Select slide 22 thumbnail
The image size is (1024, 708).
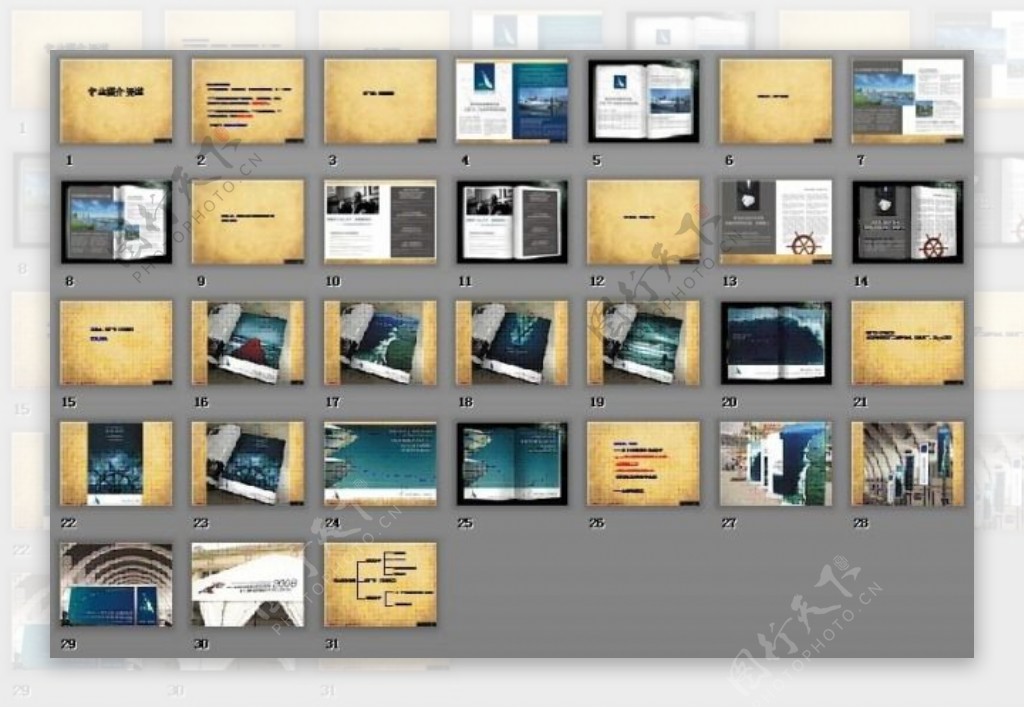116,464
